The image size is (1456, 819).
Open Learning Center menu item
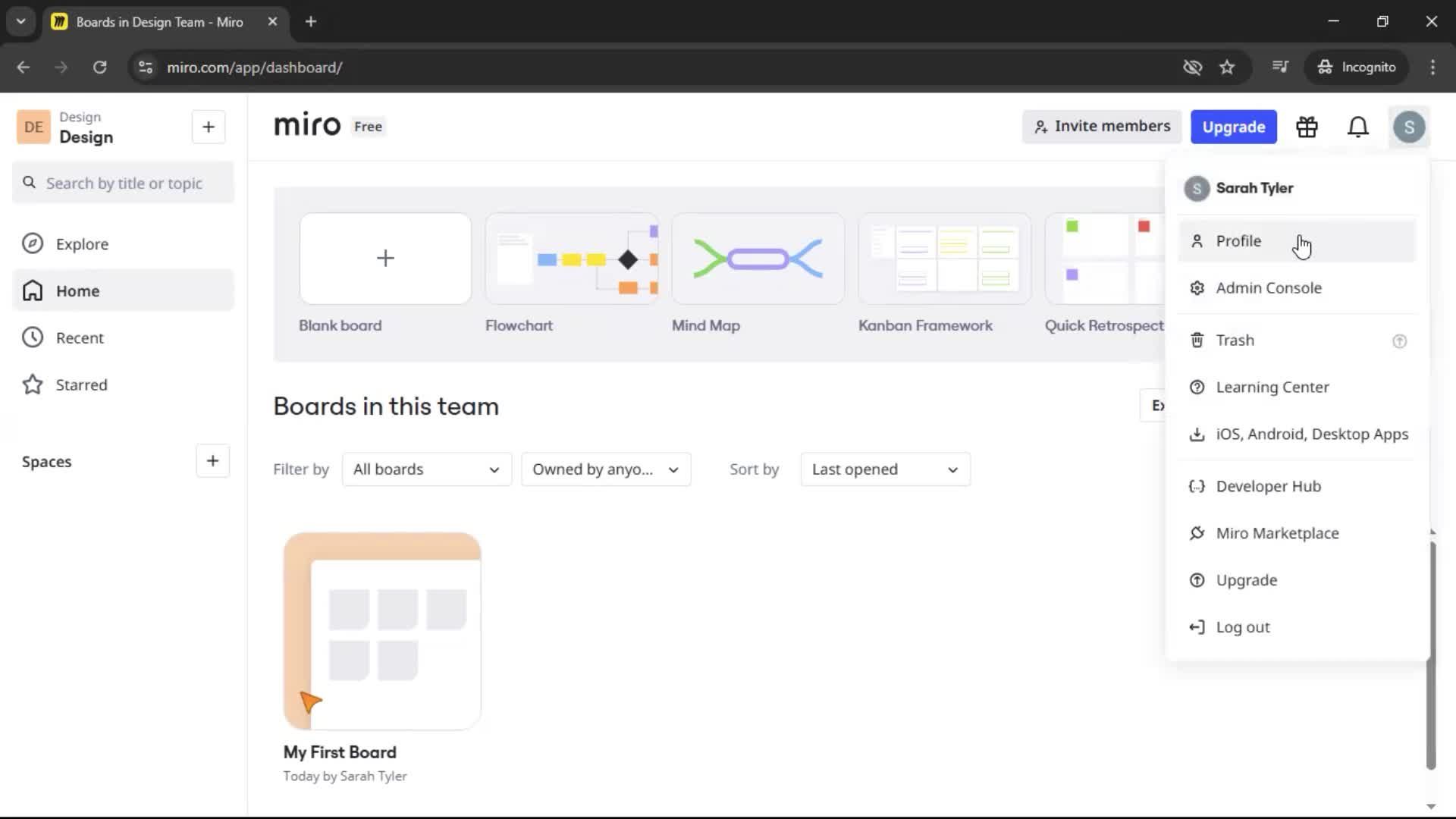tap(1297, 388)
